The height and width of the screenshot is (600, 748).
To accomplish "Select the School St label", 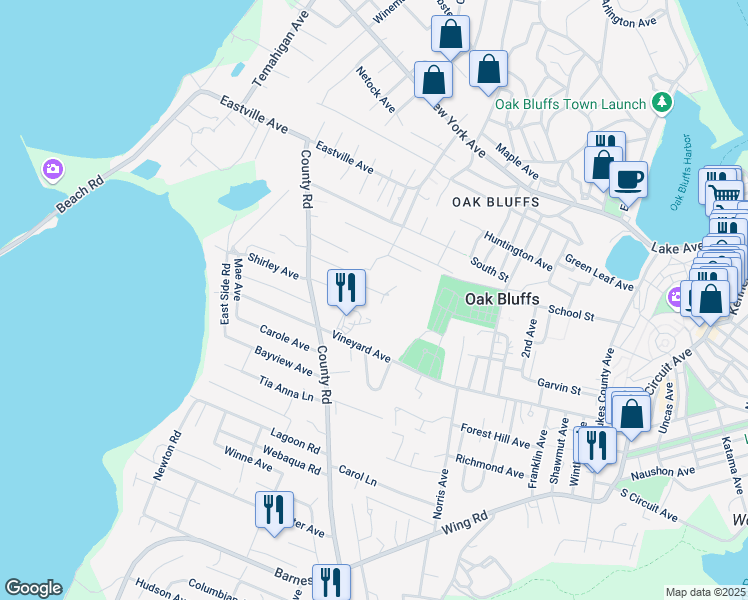I will click(x=571, y=313).
